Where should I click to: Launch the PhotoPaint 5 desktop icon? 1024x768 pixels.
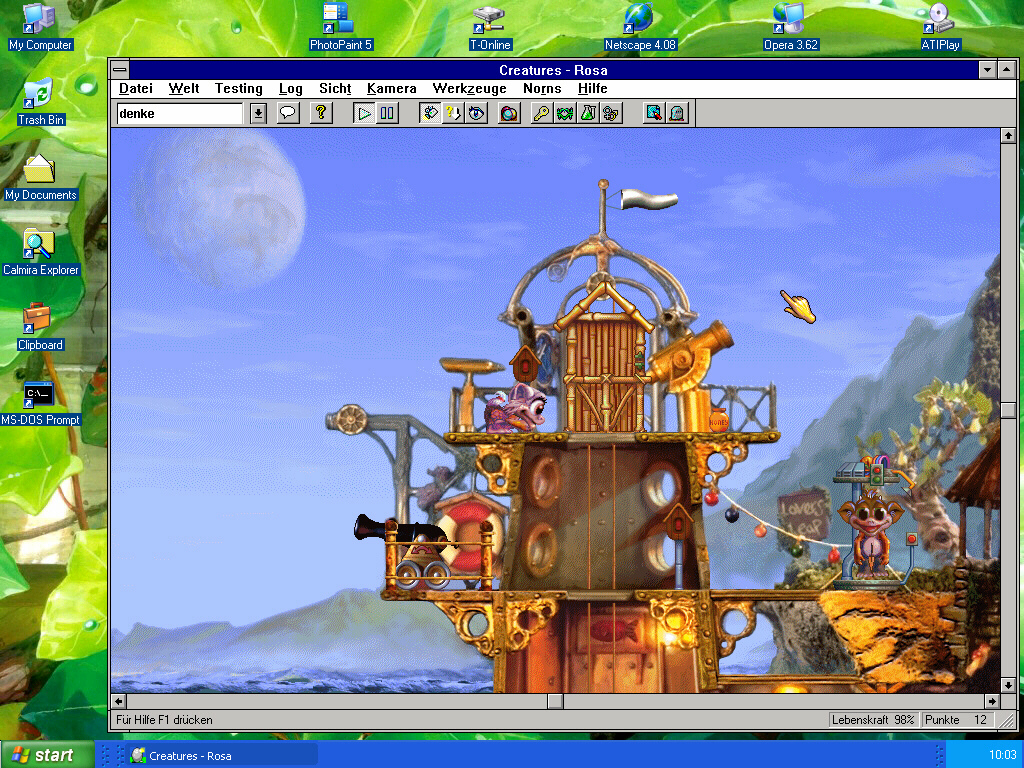[340, 27]
